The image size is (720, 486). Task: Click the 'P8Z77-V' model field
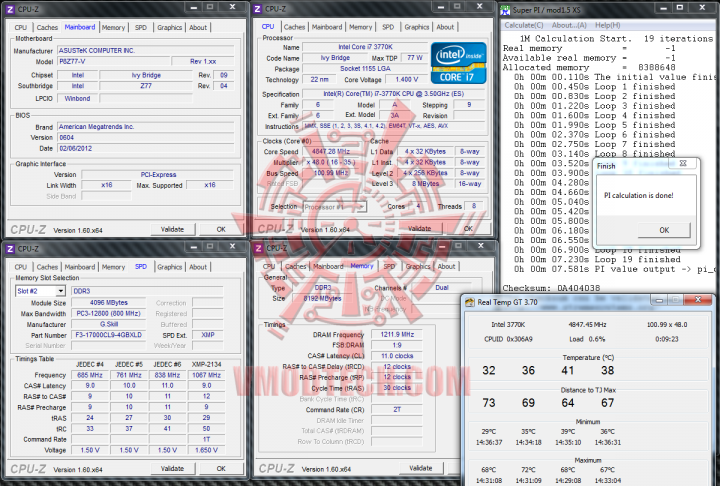pos(113,61)
